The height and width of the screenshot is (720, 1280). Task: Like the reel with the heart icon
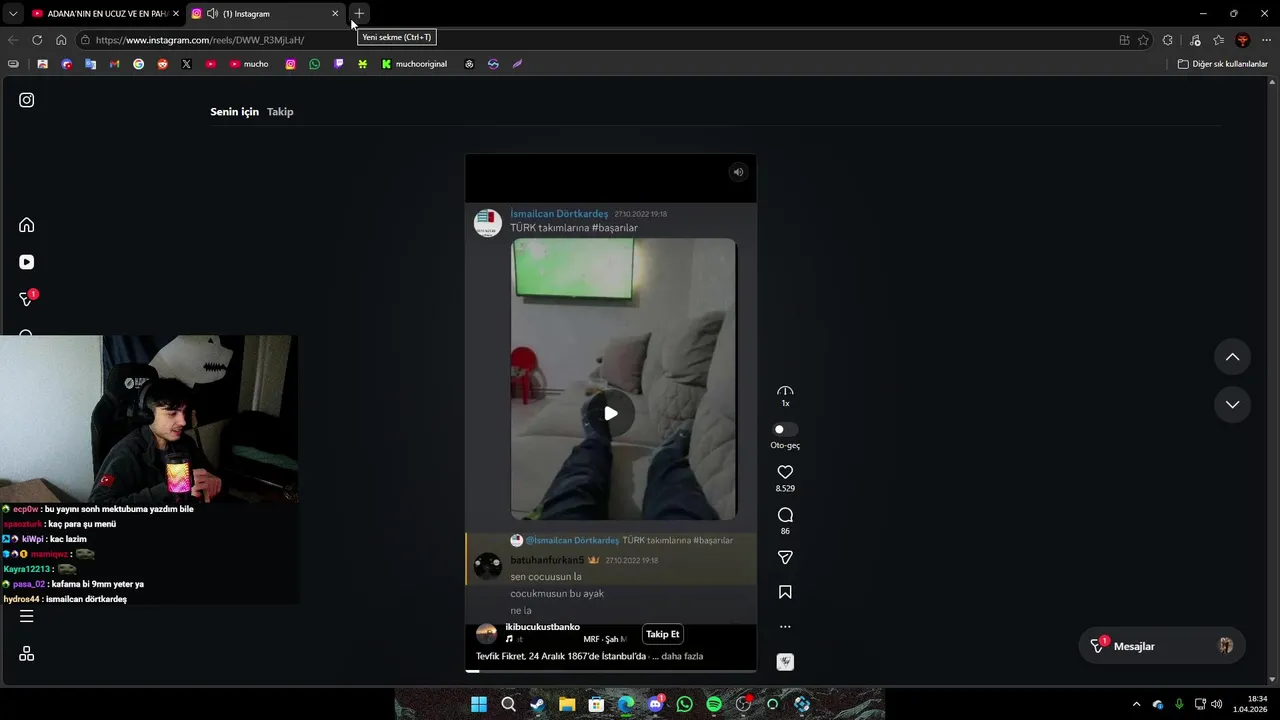pyautogui.click(x=785, y=472)
